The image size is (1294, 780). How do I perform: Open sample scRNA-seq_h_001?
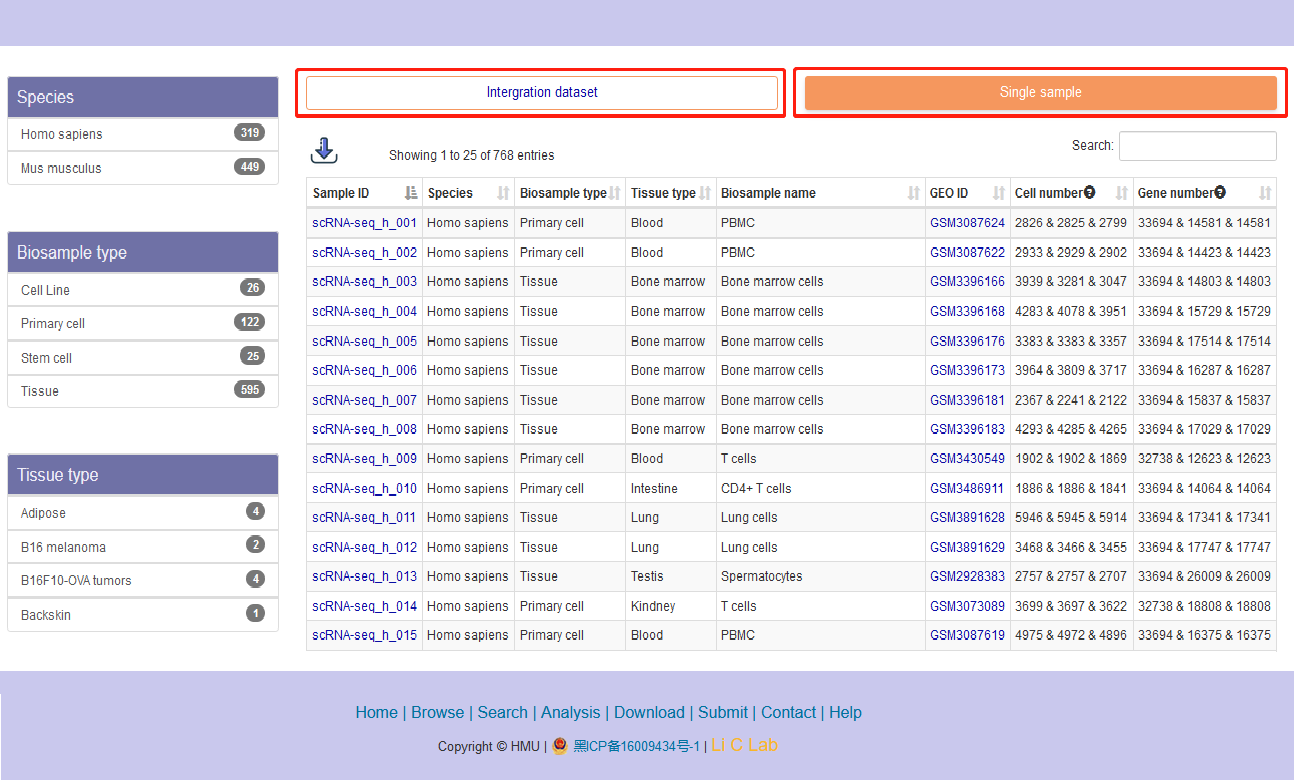(x=364, y=223)
